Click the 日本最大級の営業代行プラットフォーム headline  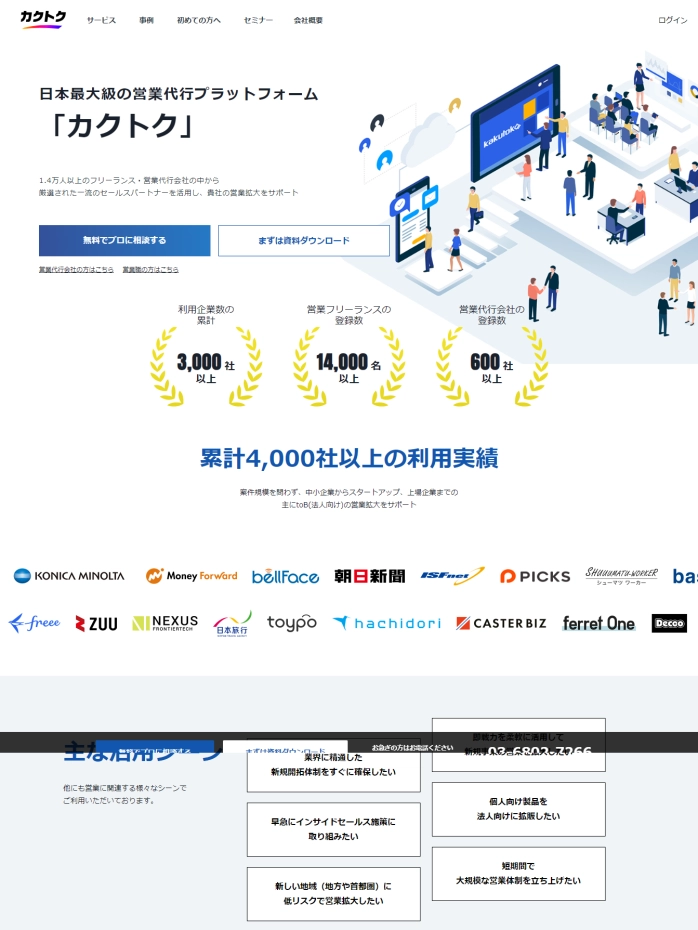[x=179, y=94]
